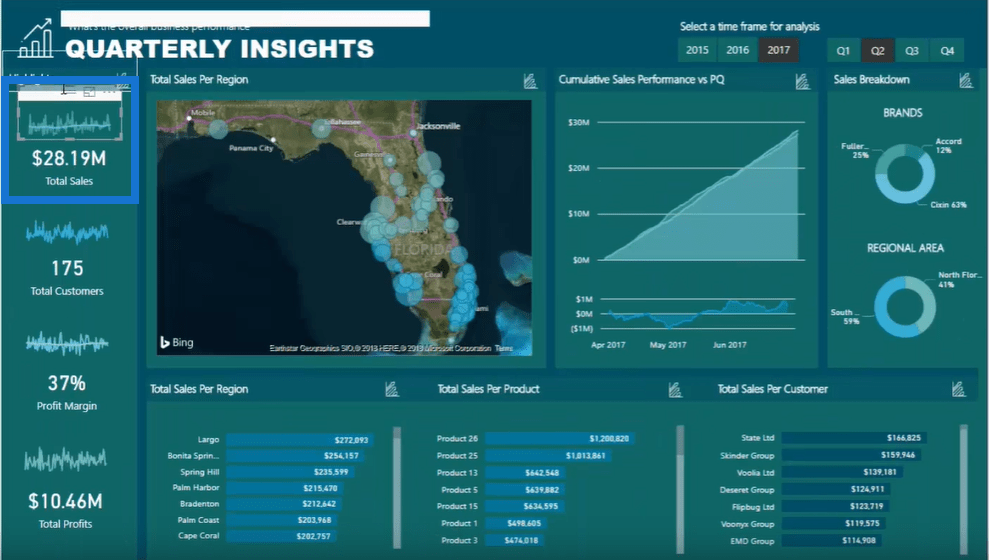The height and width of the screenshot is (560, 989).
Task: Select the Voolia Ltd bar worth $139,181
Action: (842, 472)
